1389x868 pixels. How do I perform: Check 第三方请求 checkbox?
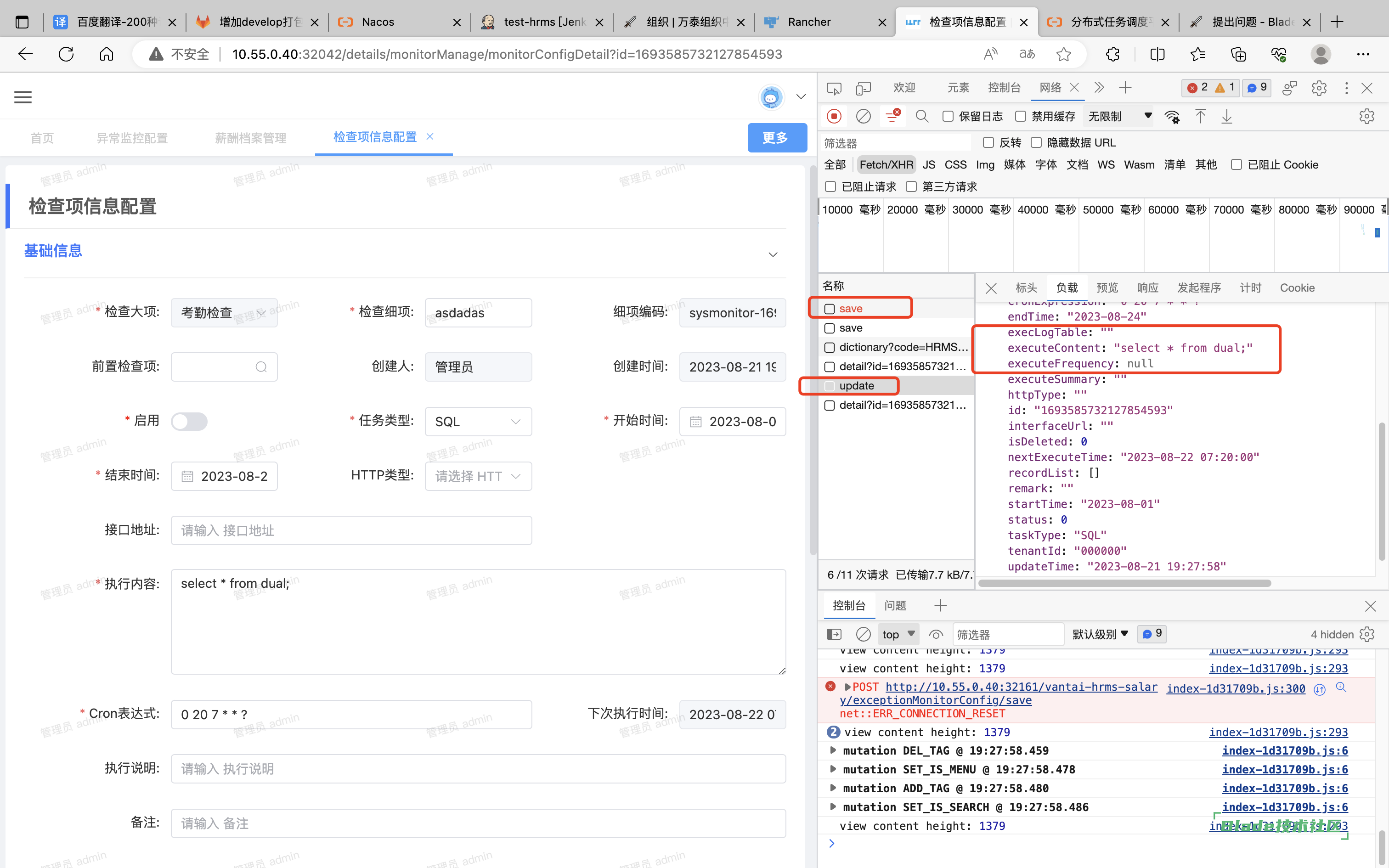tap(911, 186)
